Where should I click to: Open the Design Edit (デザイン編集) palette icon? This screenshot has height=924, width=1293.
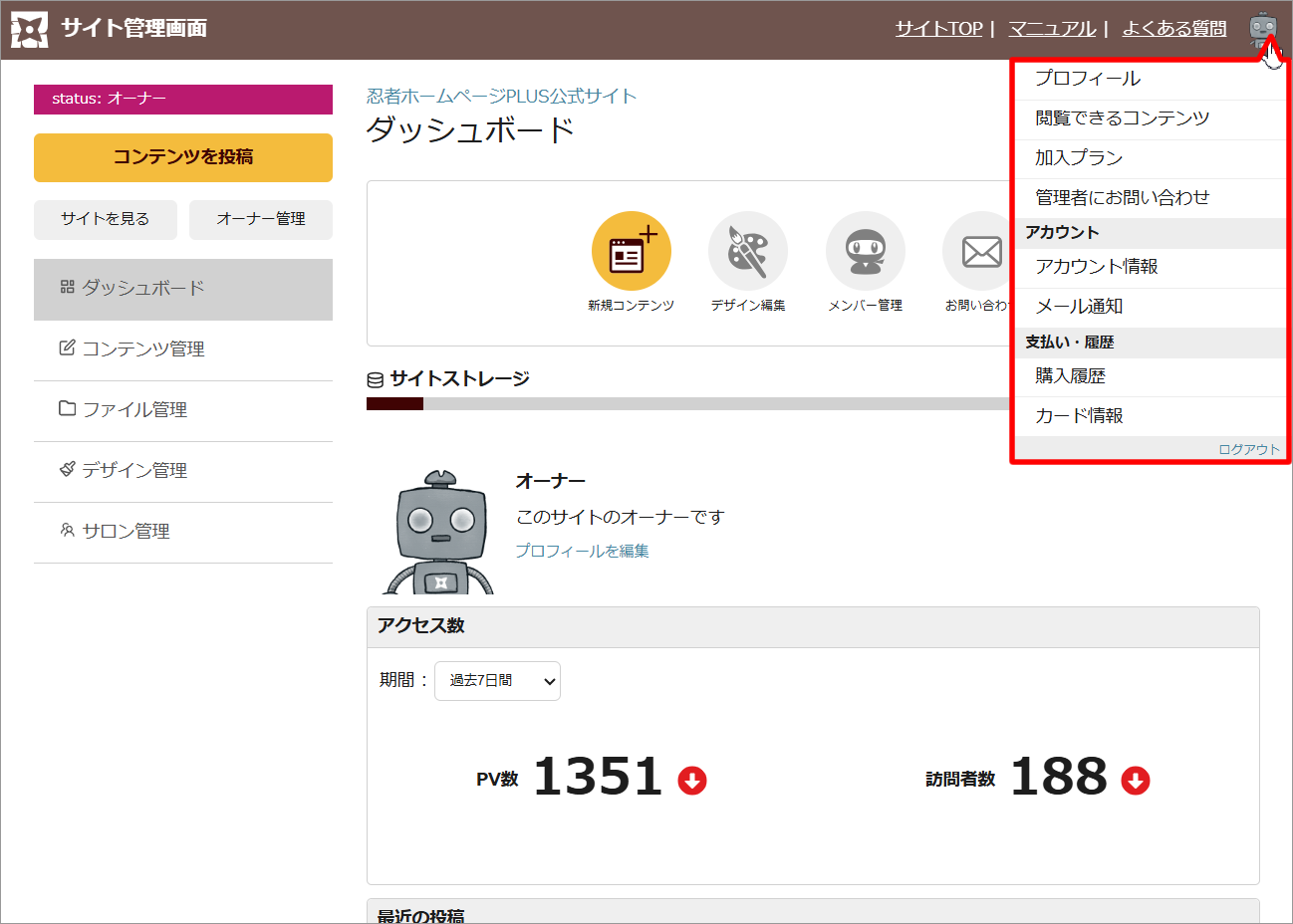pos(747,251)
